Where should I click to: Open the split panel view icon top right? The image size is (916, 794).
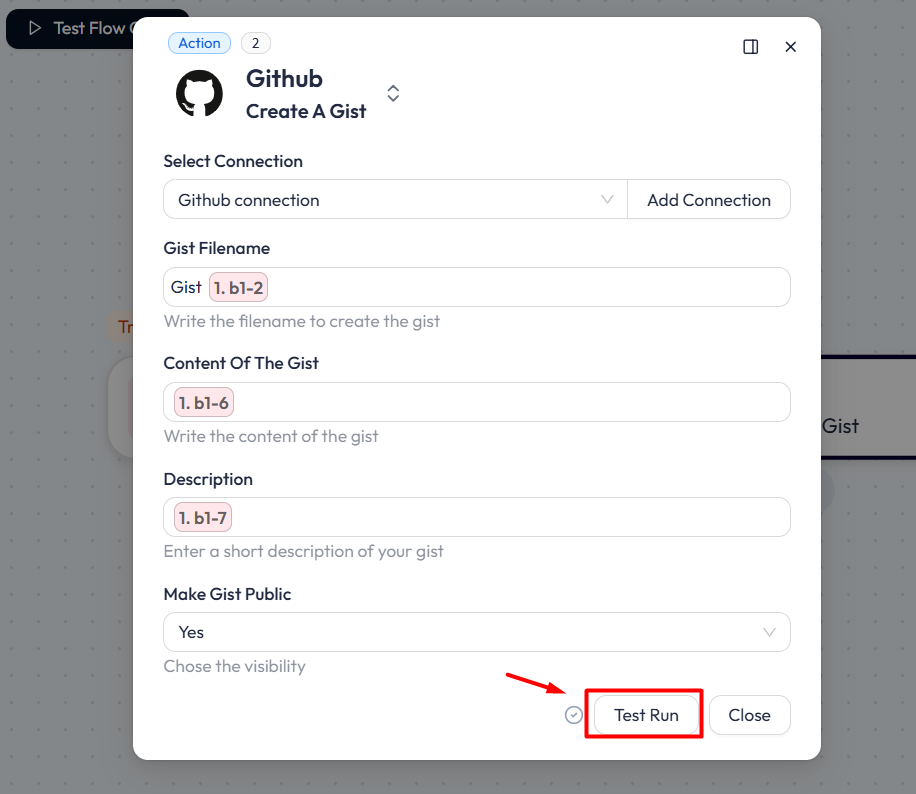pyautogui.click(x=751, y=46)
